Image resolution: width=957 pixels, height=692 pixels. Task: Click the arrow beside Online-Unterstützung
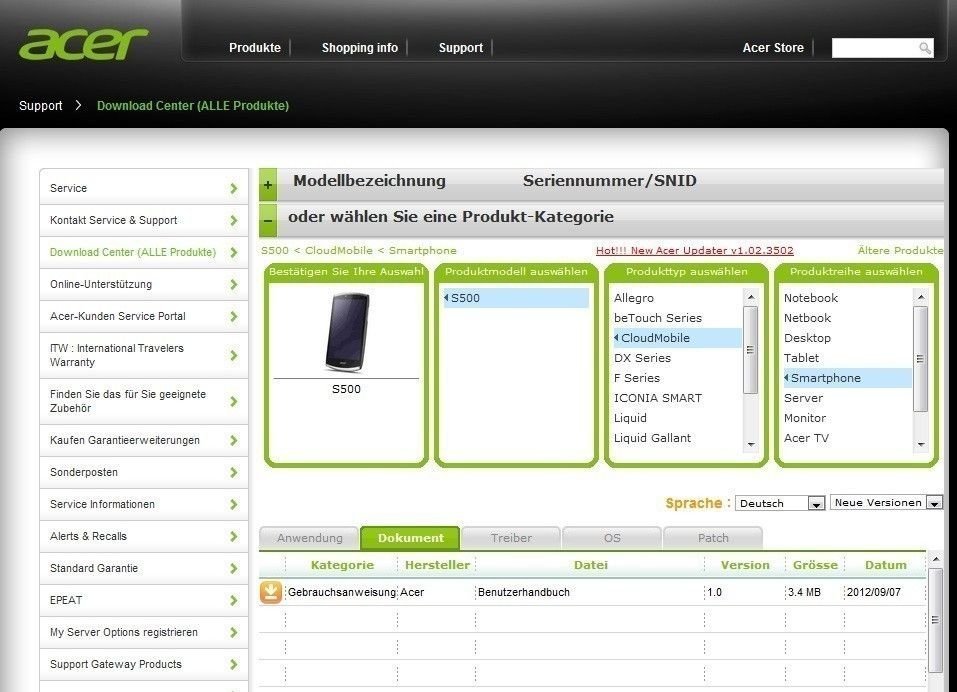pyautogui.click(x=234, y=284)
